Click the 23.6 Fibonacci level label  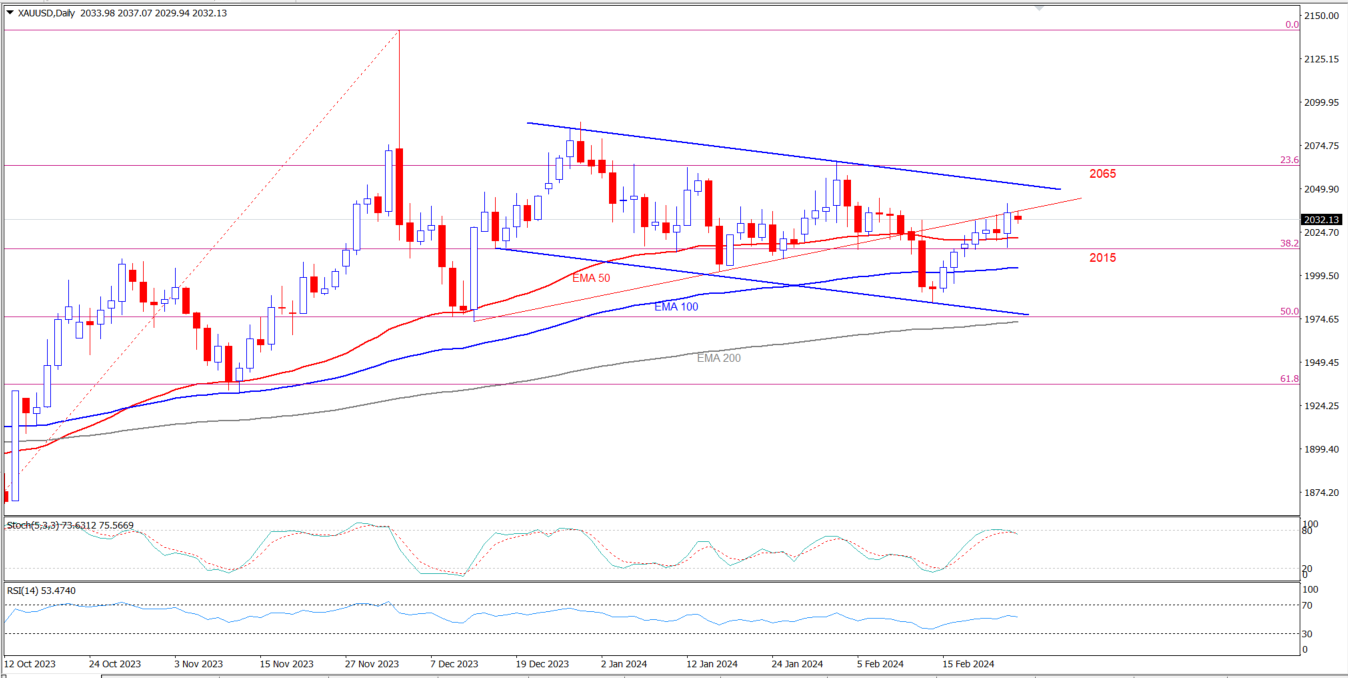(x=1289, y=160)
